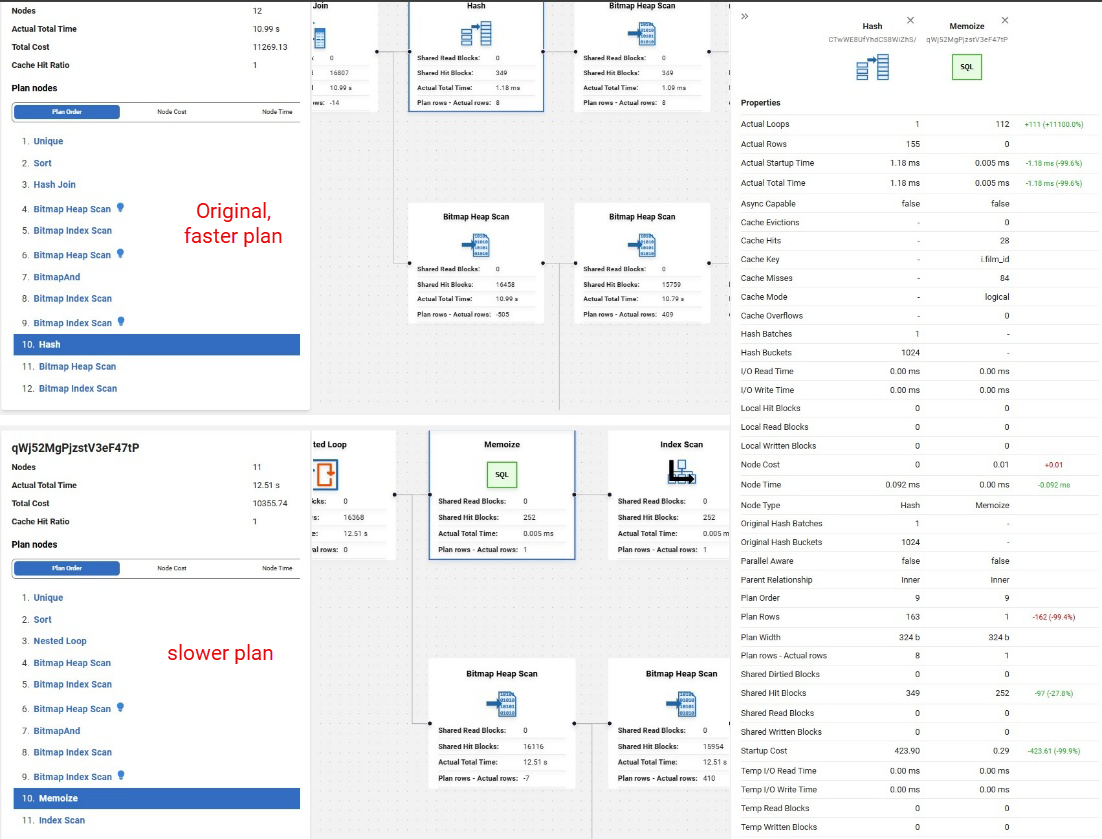Image resolution: width=1102 pixels, height=839 pixels.
Task: Select Node Cost ordering in slower plan list
Action: pyautogui.click(x=172, y=568)
